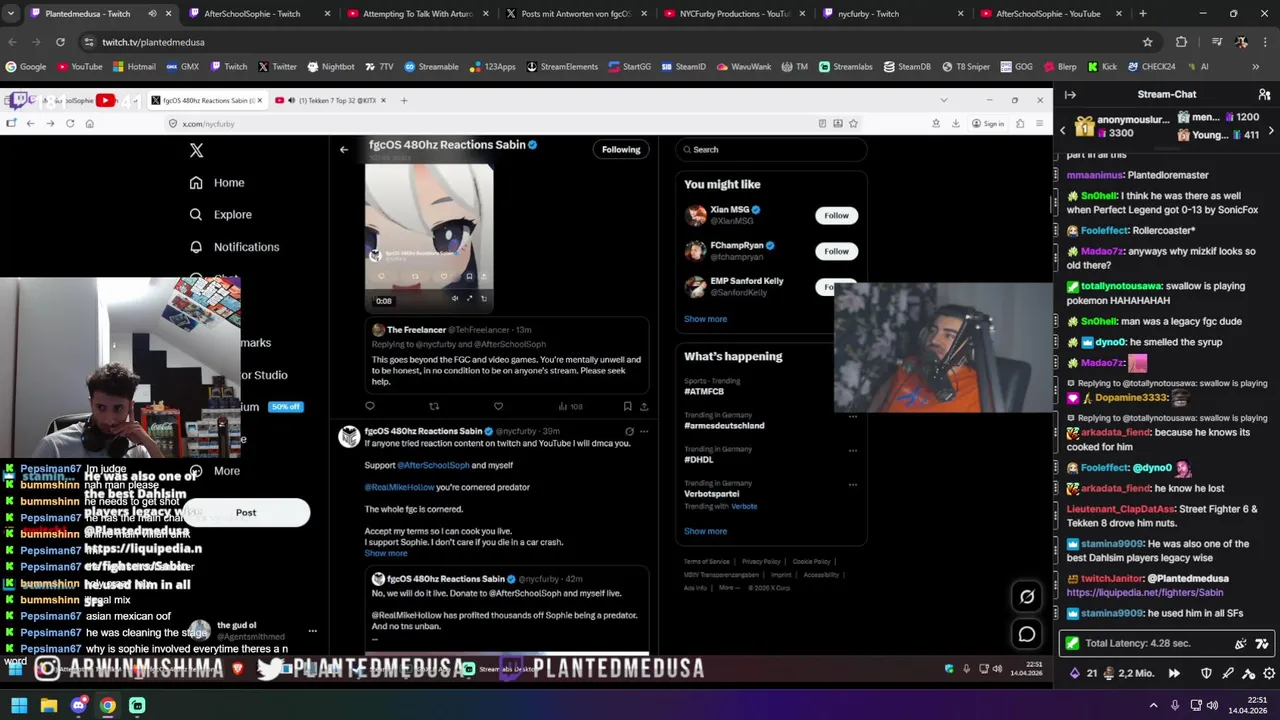1280x720 pixels.
Task: Open the Nightbot bookmark
Action: pos(330,67)
